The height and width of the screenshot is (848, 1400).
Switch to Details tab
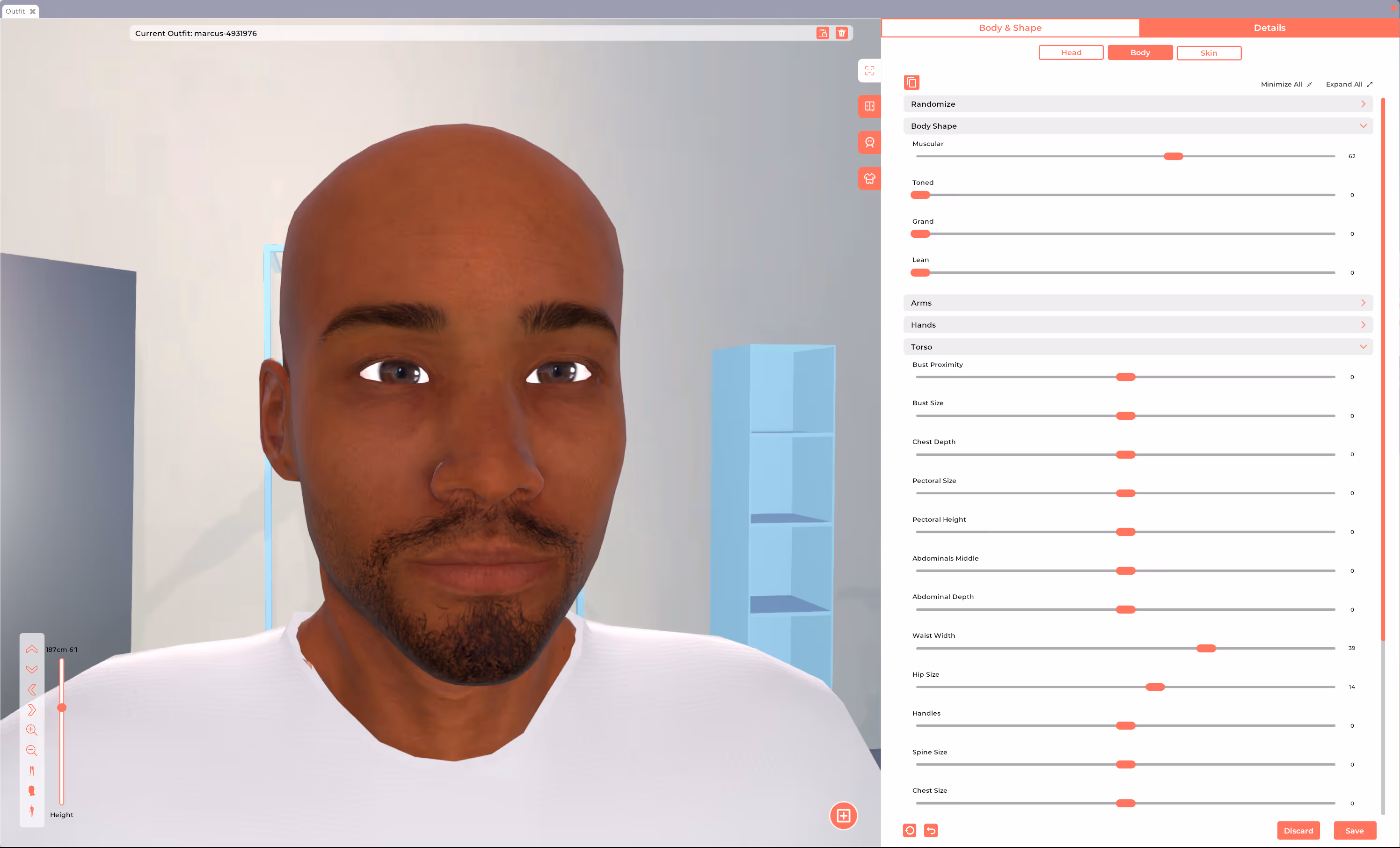[x=1269, y=28]
